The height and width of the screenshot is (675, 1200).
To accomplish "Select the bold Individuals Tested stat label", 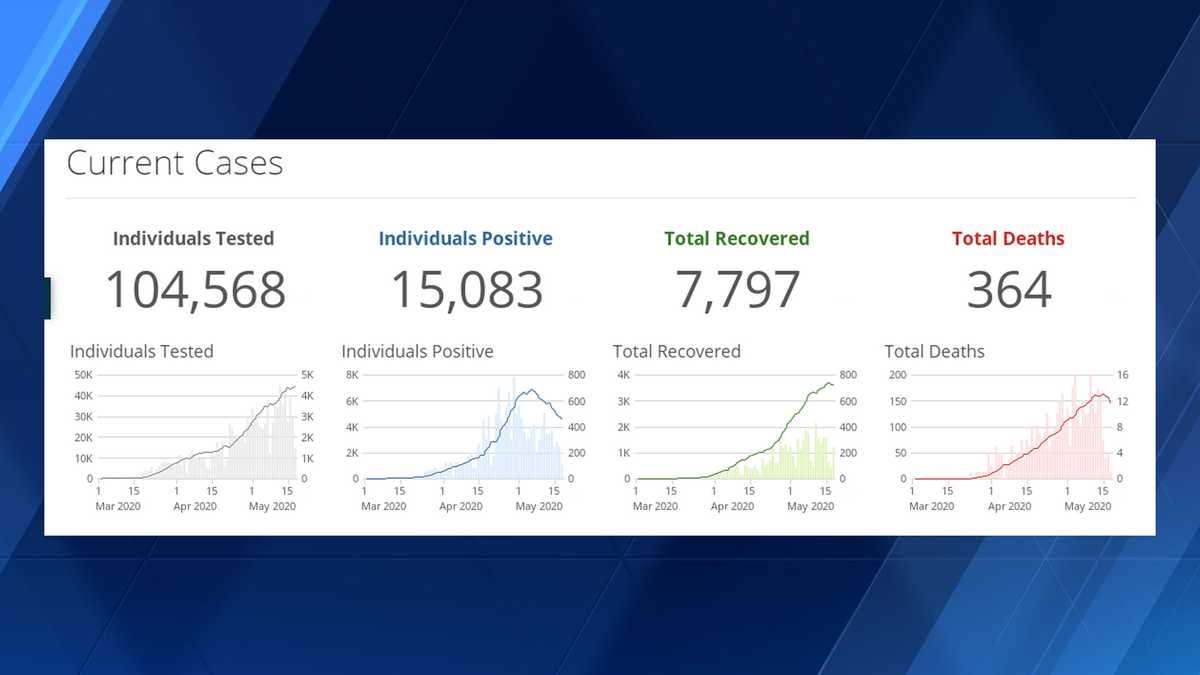I will coord(193,239).
